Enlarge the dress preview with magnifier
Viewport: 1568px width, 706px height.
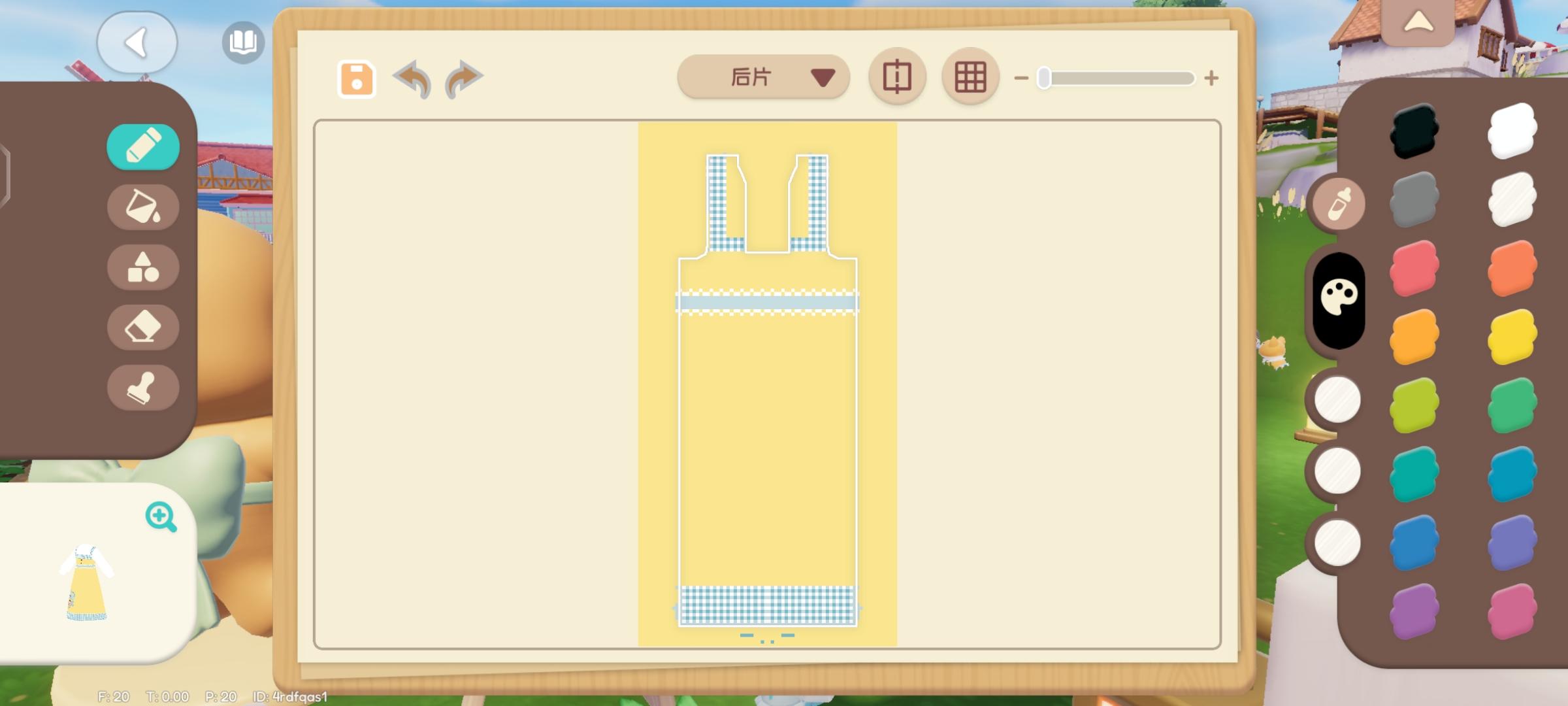click(x=161, y=516)
